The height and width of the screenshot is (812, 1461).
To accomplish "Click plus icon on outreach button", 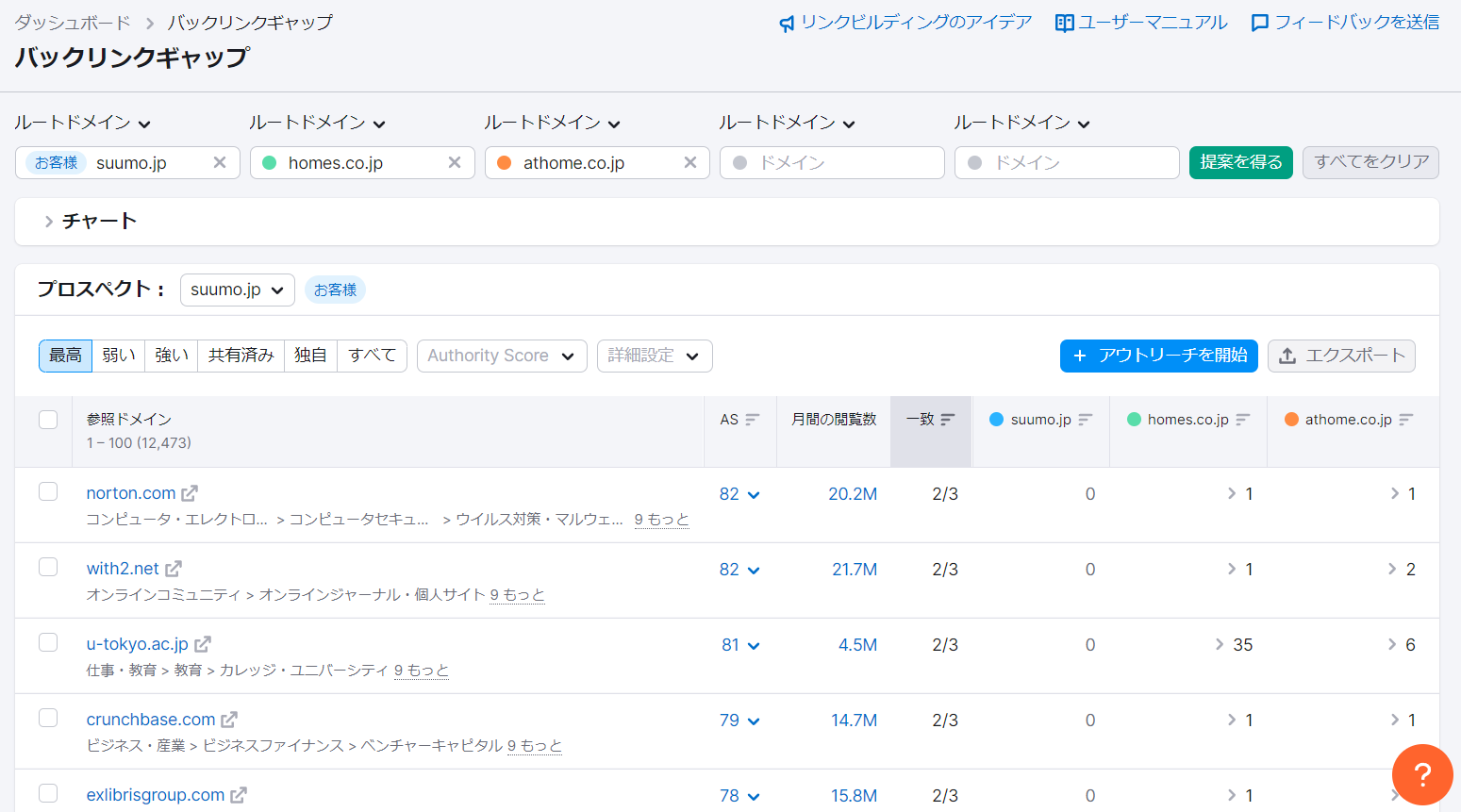I will coord(1080,356).
